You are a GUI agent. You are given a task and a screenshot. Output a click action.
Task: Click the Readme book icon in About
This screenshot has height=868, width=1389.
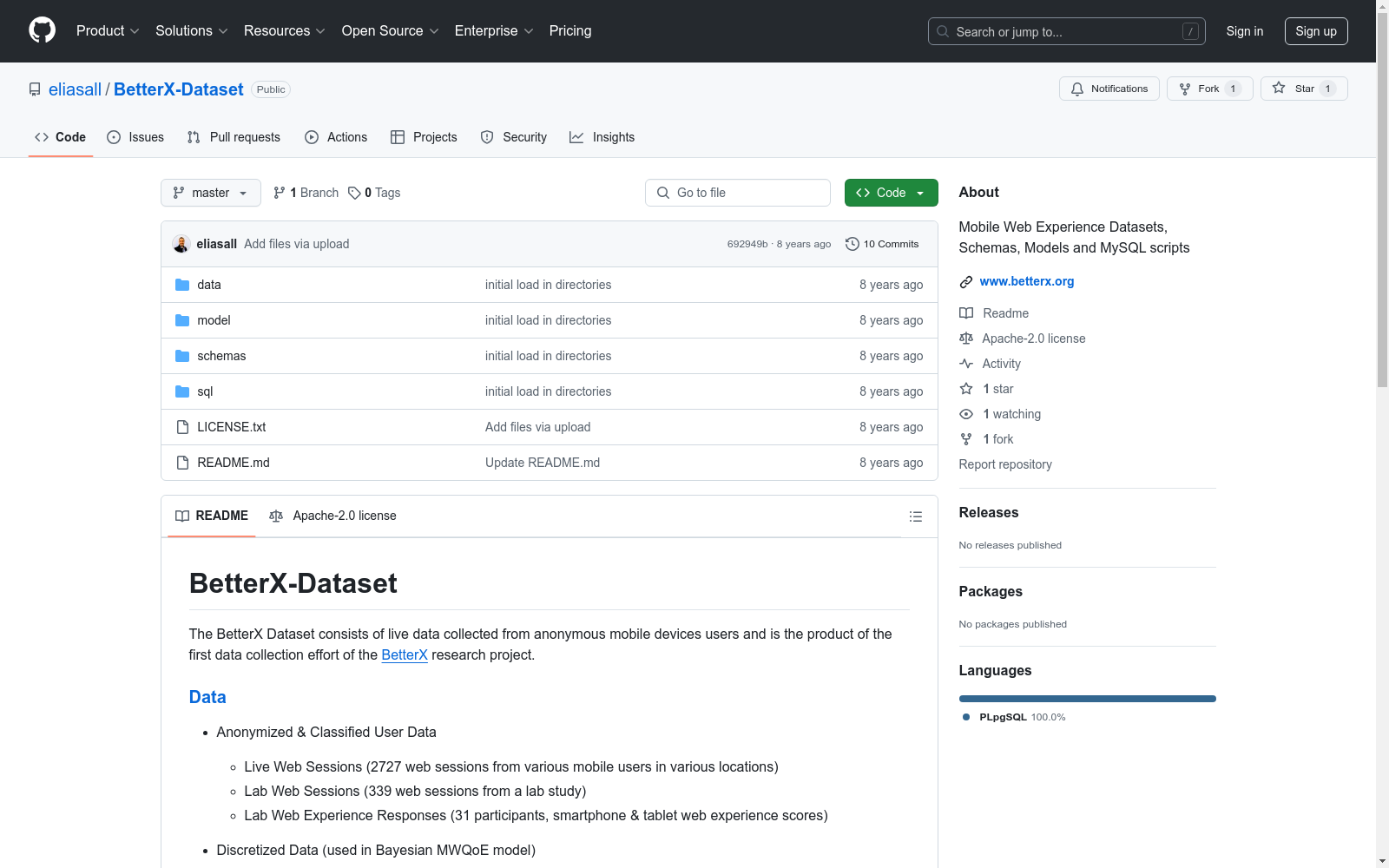point(966,313)
